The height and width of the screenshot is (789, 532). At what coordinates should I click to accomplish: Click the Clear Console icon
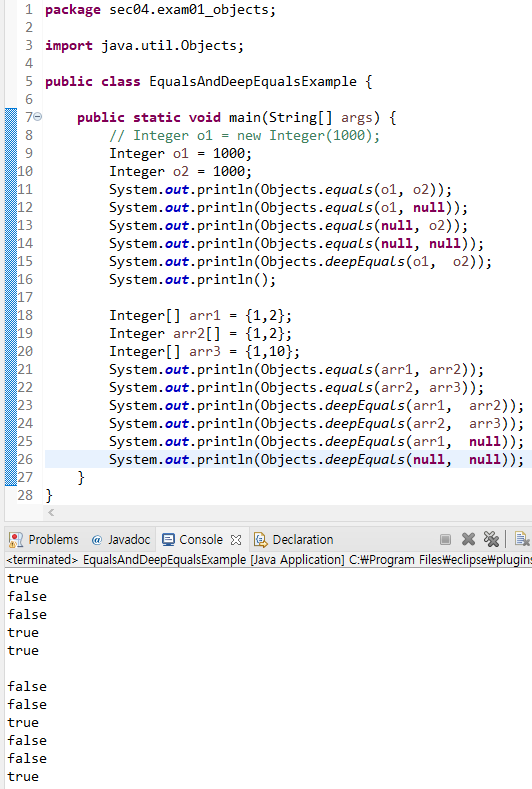pos(522,539)
